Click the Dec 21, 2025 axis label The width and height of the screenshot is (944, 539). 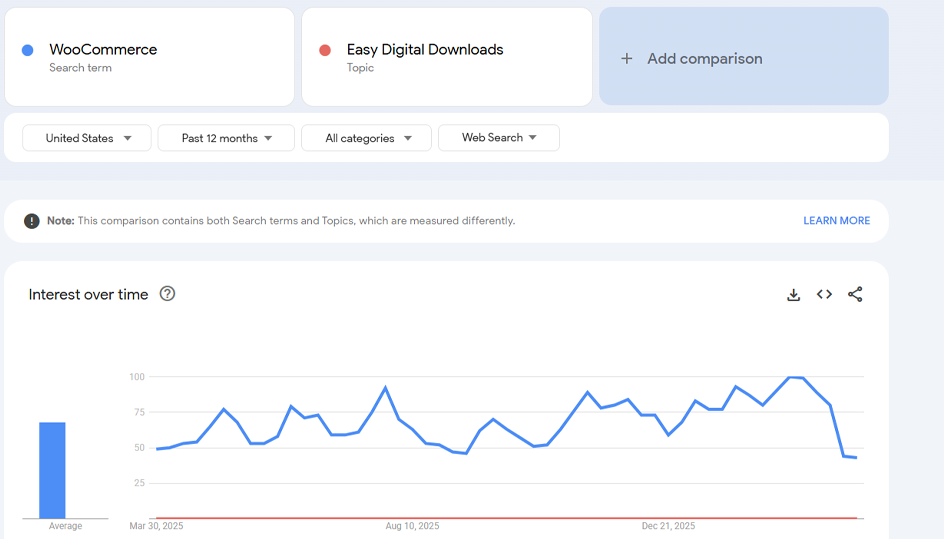pos(668,526)
